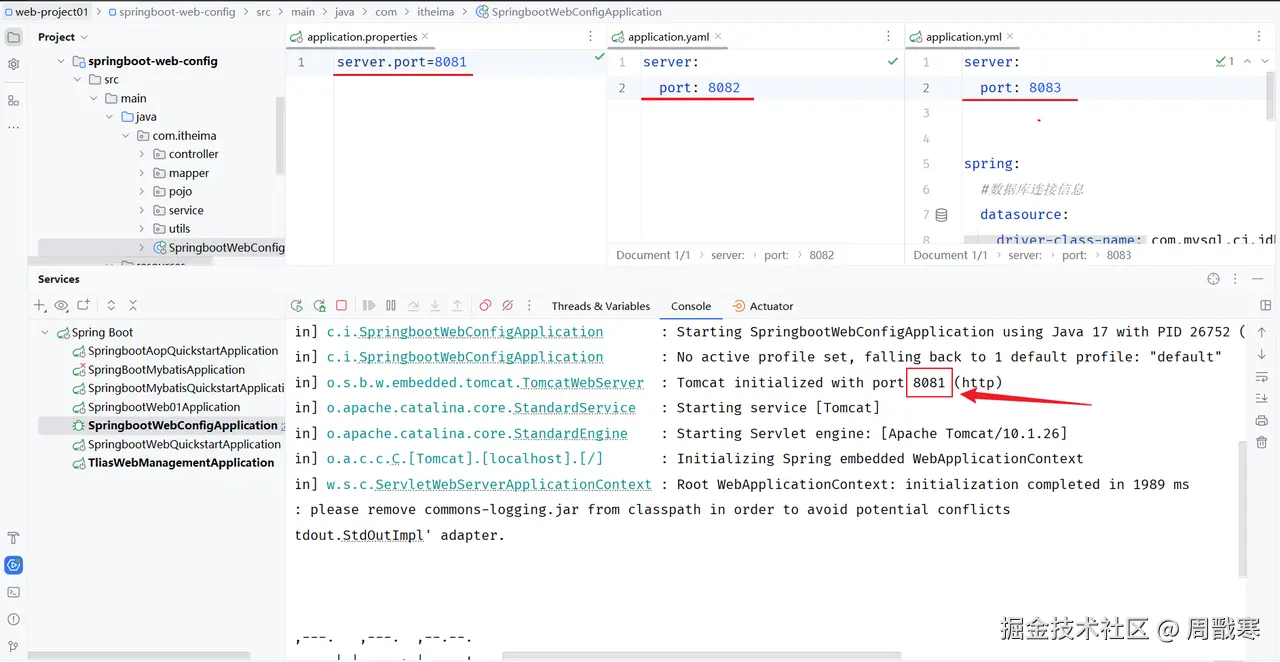Hide the Services panel with minimize dash
The height and width of the screenshot is (662, 1280).
1258,279
